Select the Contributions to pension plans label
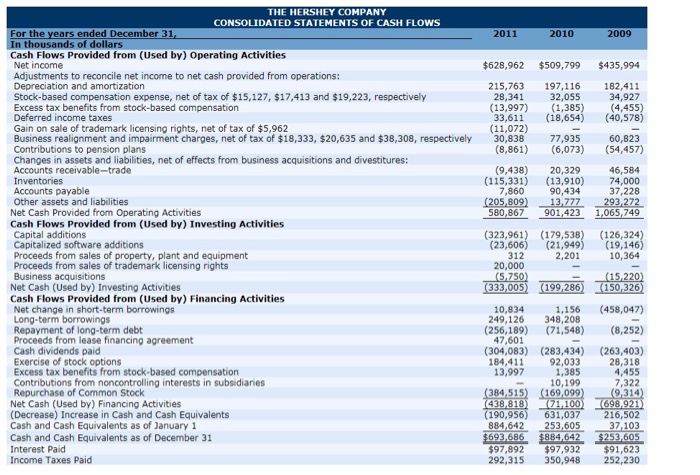The height and width of the screenshot is (475, 700). (79, 150)
